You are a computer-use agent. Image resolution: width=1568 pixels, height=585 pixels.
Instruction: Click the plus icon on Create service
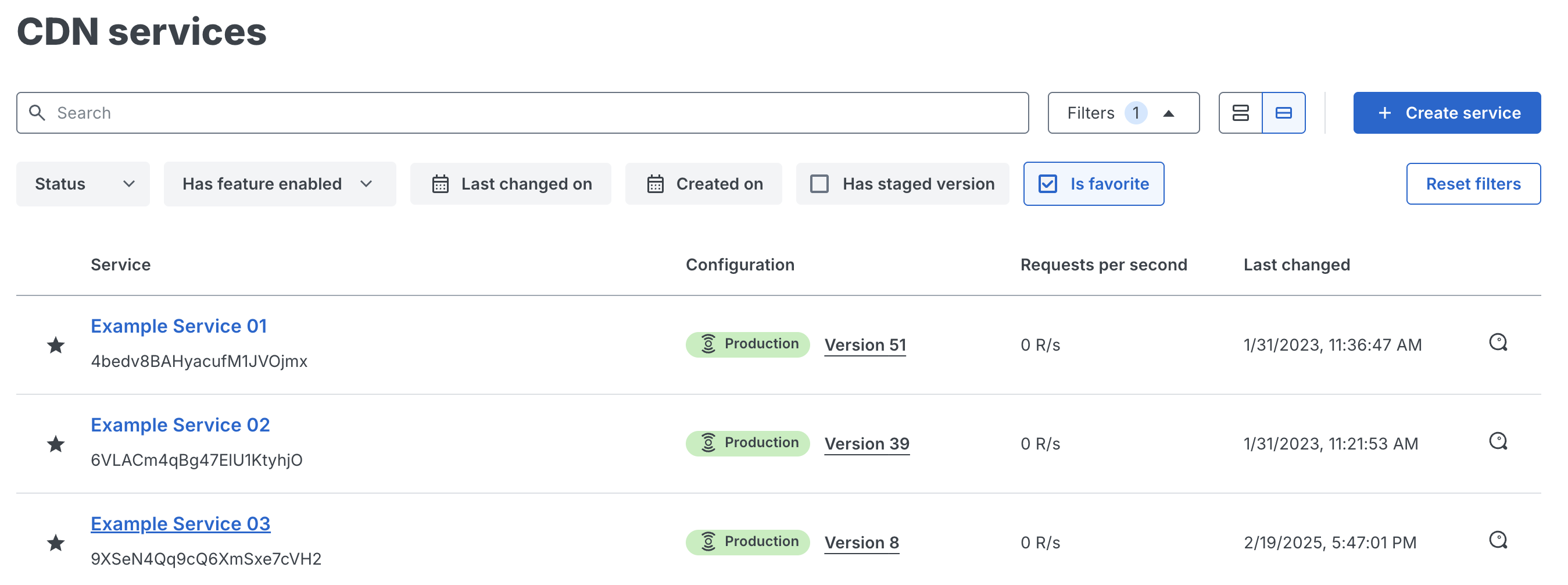click(1386, 113)
